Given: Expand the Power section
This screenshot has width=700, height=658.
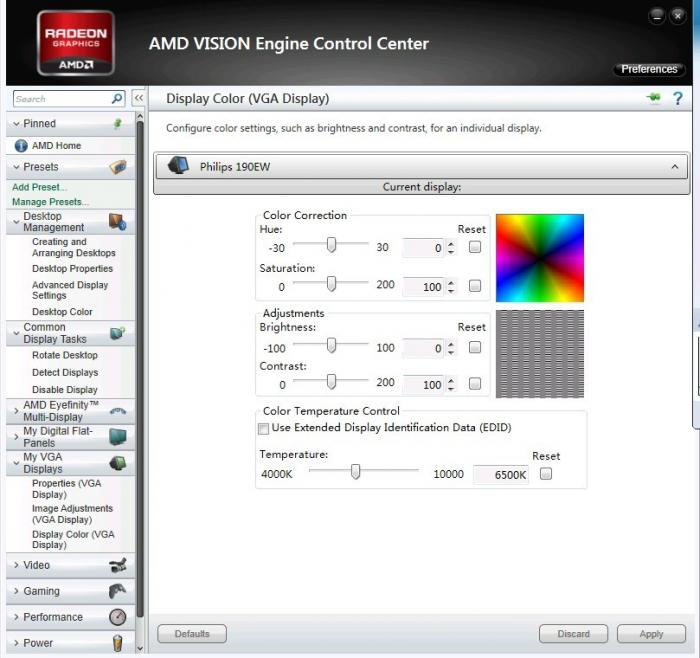Looking at the screenshot, I should point(17,643).
